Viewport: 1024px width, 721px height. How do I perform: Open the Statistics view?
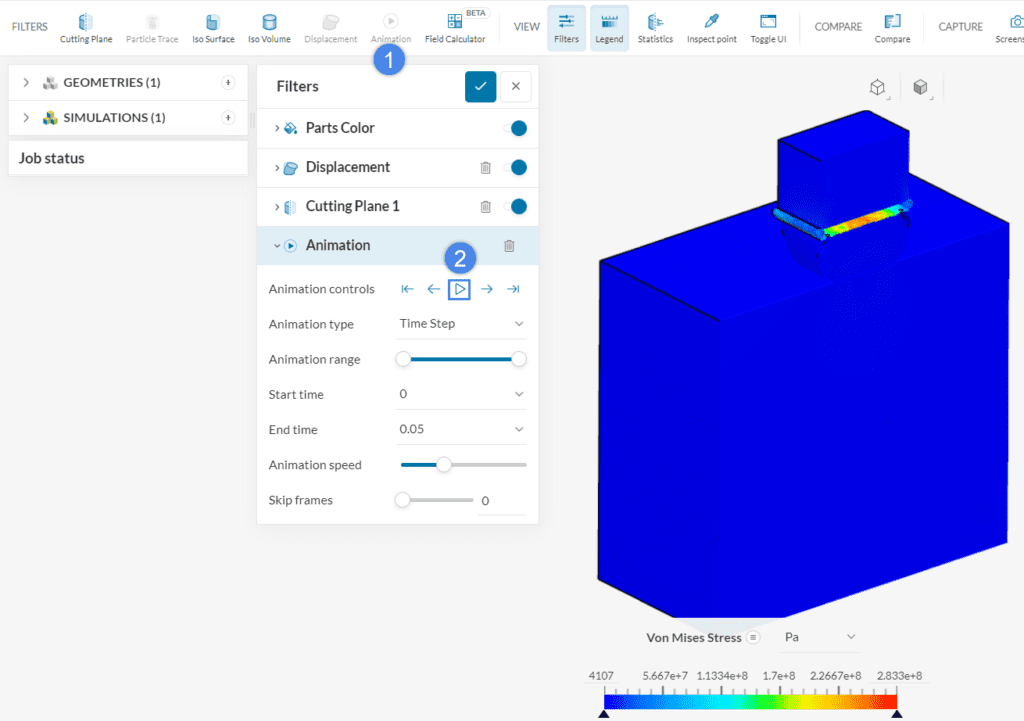pos(655,27)
